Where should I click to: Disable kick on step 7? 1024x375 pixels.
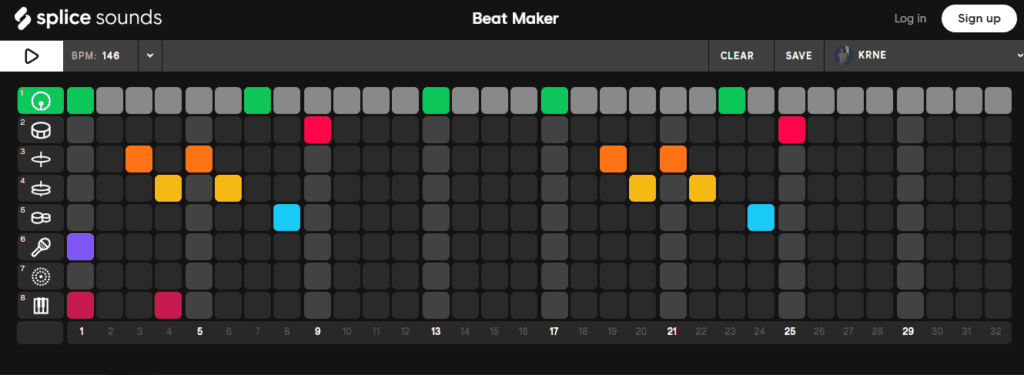258,101
